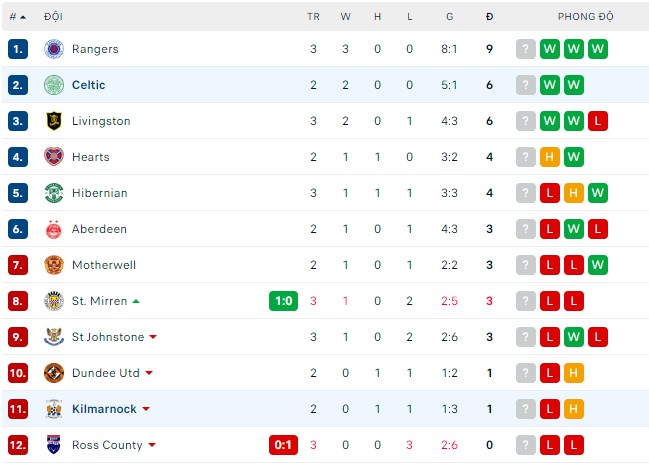Click Ross County live score 0:1 badge

[x=283, y=445]
